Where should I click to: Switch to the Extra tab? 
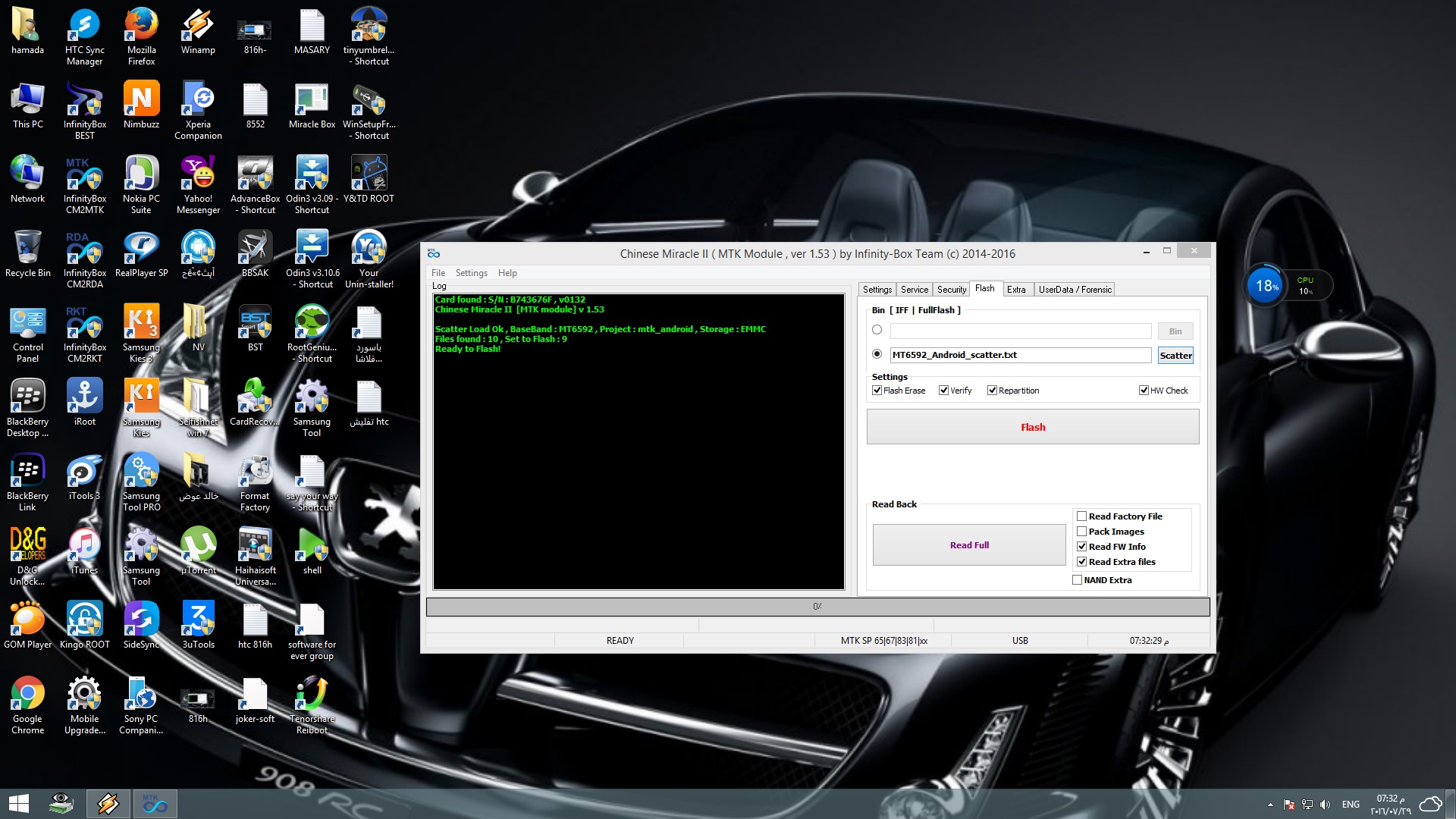pos(1016,290)
